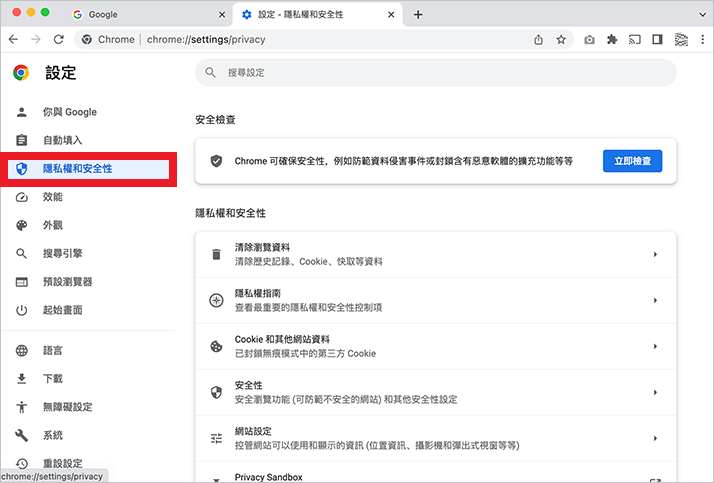
Task: Click the 立即檢查 button
Action: tap(632, 161)
